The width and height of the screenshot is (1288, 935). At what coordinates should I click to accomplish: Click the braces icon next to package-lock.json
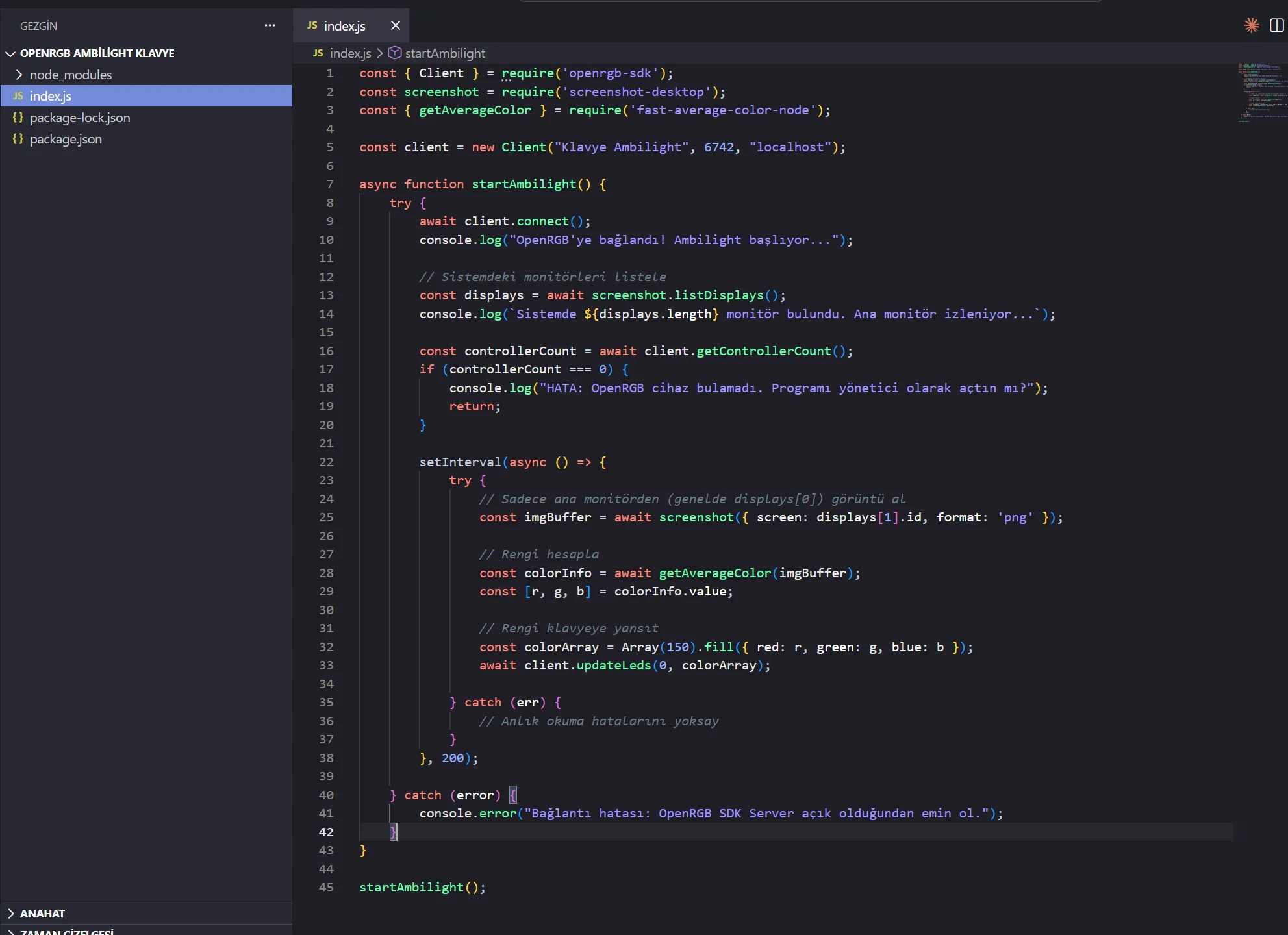[x=18, y=118]
